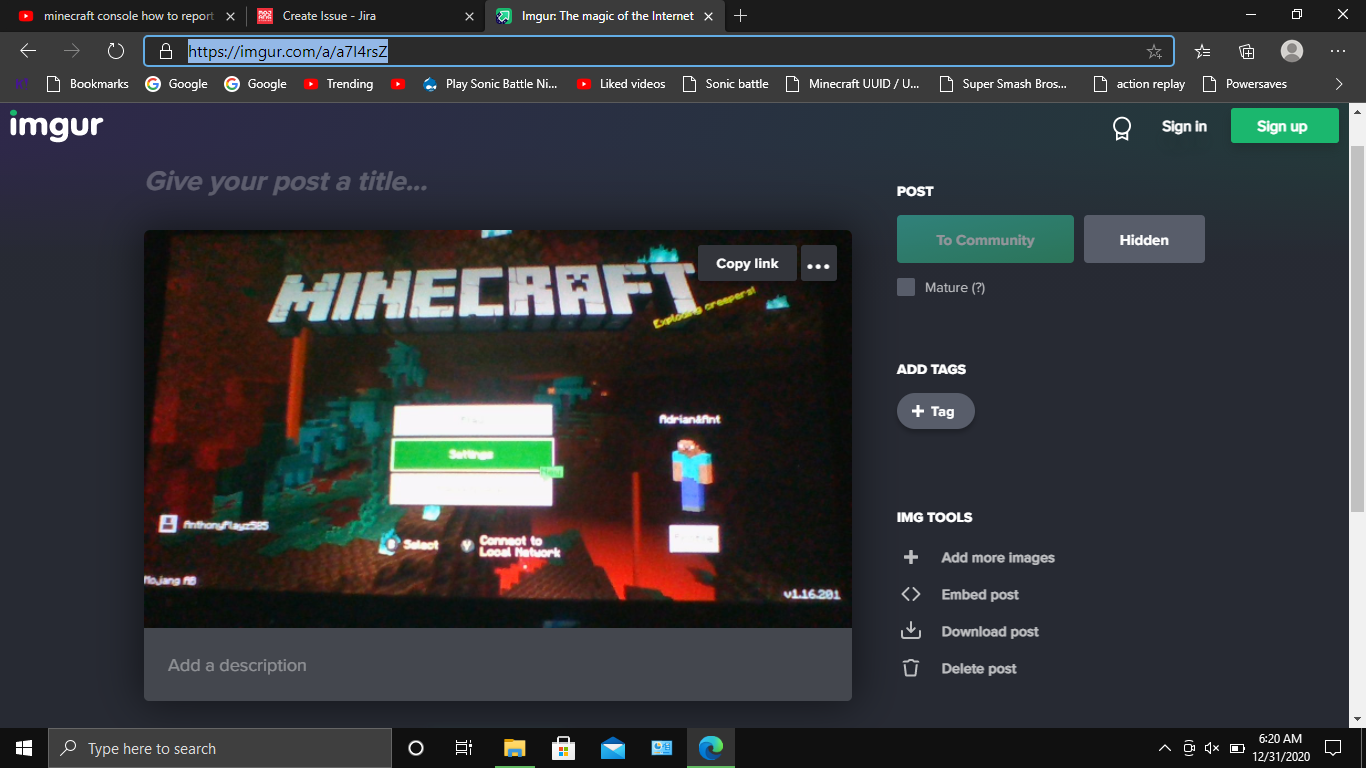This screenshot has width=1366, height=768.
Task: Set post visibility to Hidden
Action: (x=1143, y=240)
